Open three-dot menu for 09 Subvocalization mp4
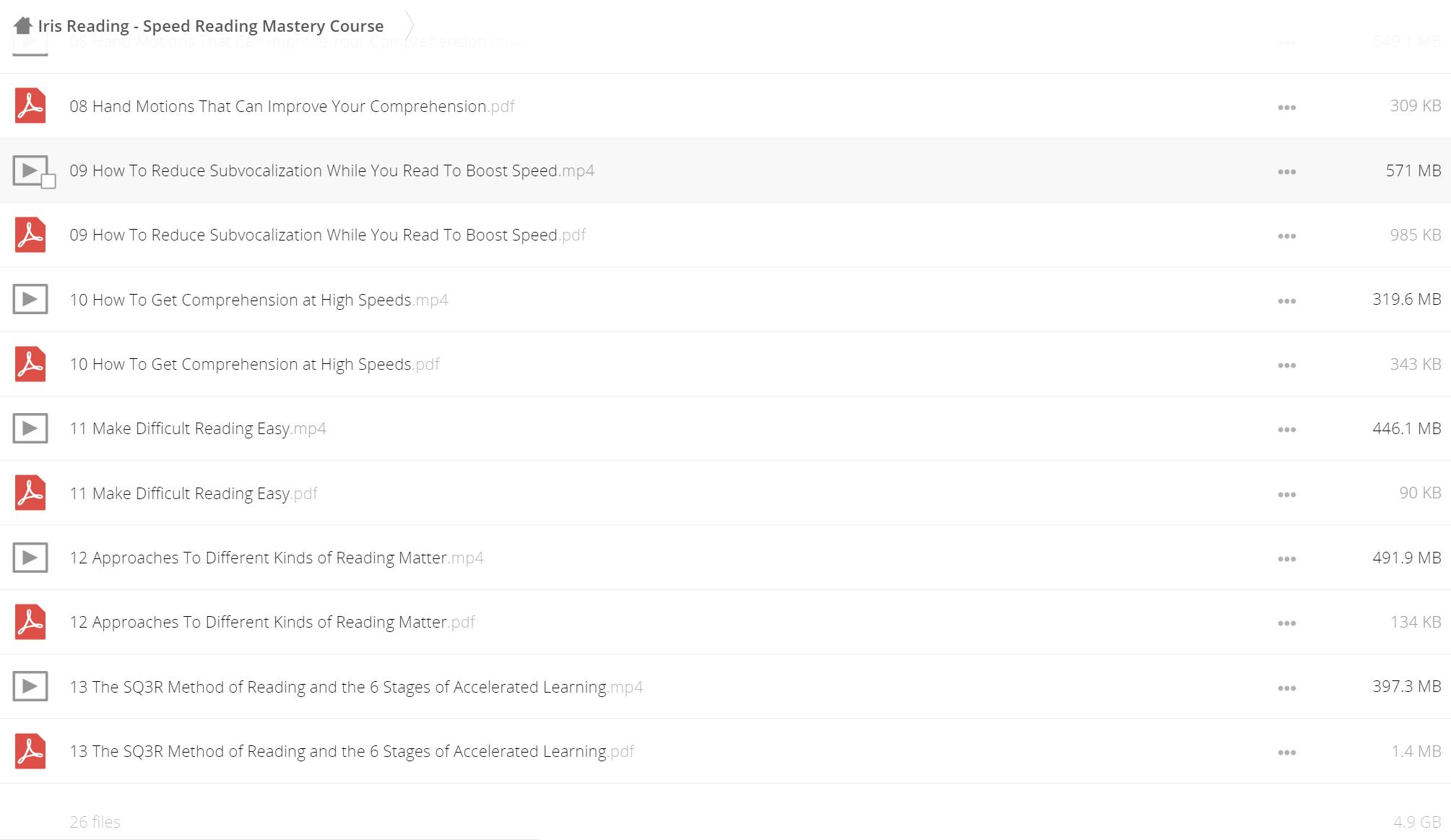The image size is (1451, 840). [1286, 172]
